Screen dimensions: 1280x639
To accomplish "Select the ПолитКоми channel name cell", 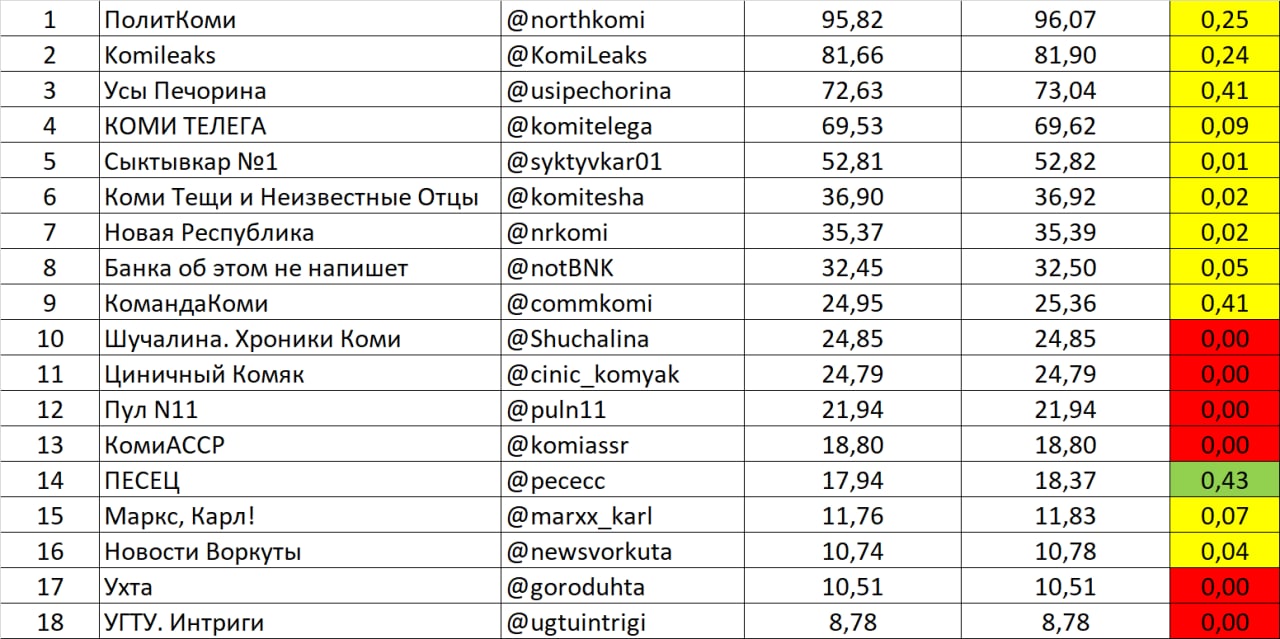I will click(x=300, y=19).
